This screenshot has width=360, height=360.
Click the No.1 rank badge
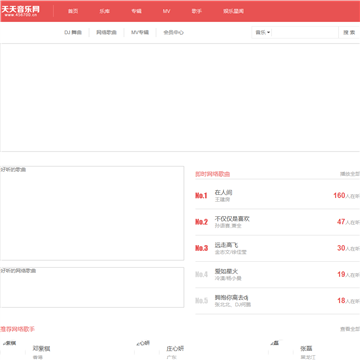click(201, 196)
